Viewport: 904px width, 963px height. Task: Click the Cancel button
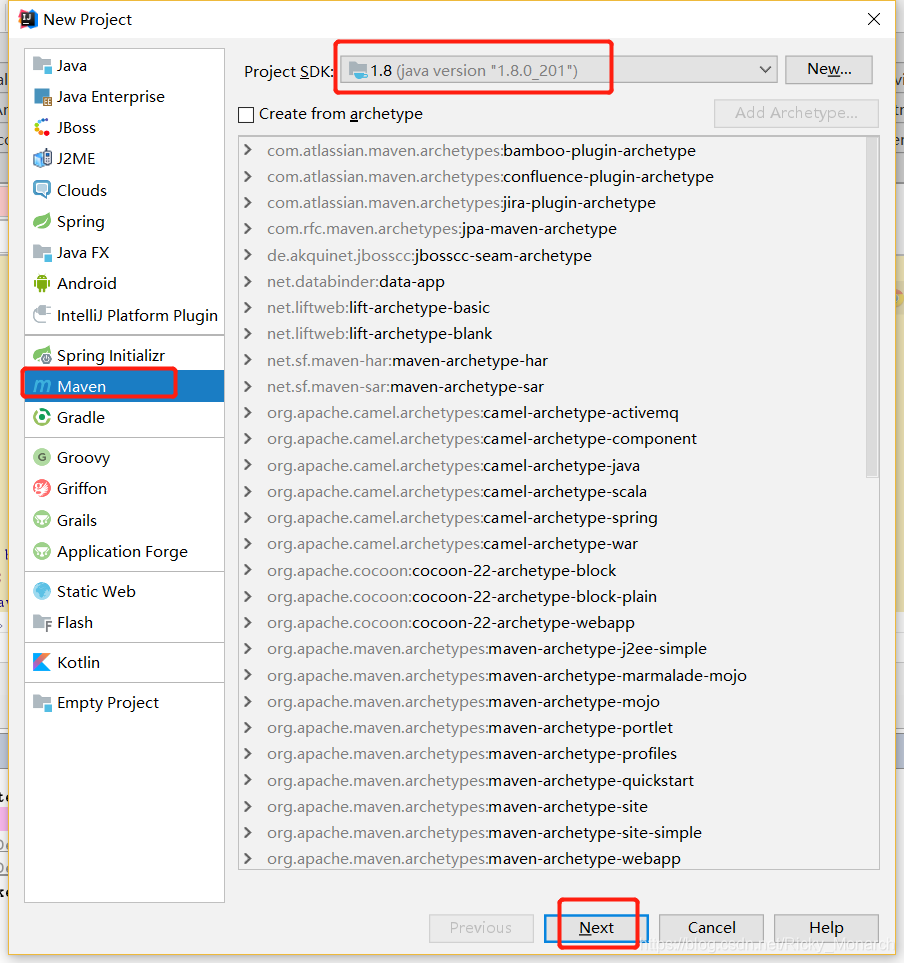(711, 927)
